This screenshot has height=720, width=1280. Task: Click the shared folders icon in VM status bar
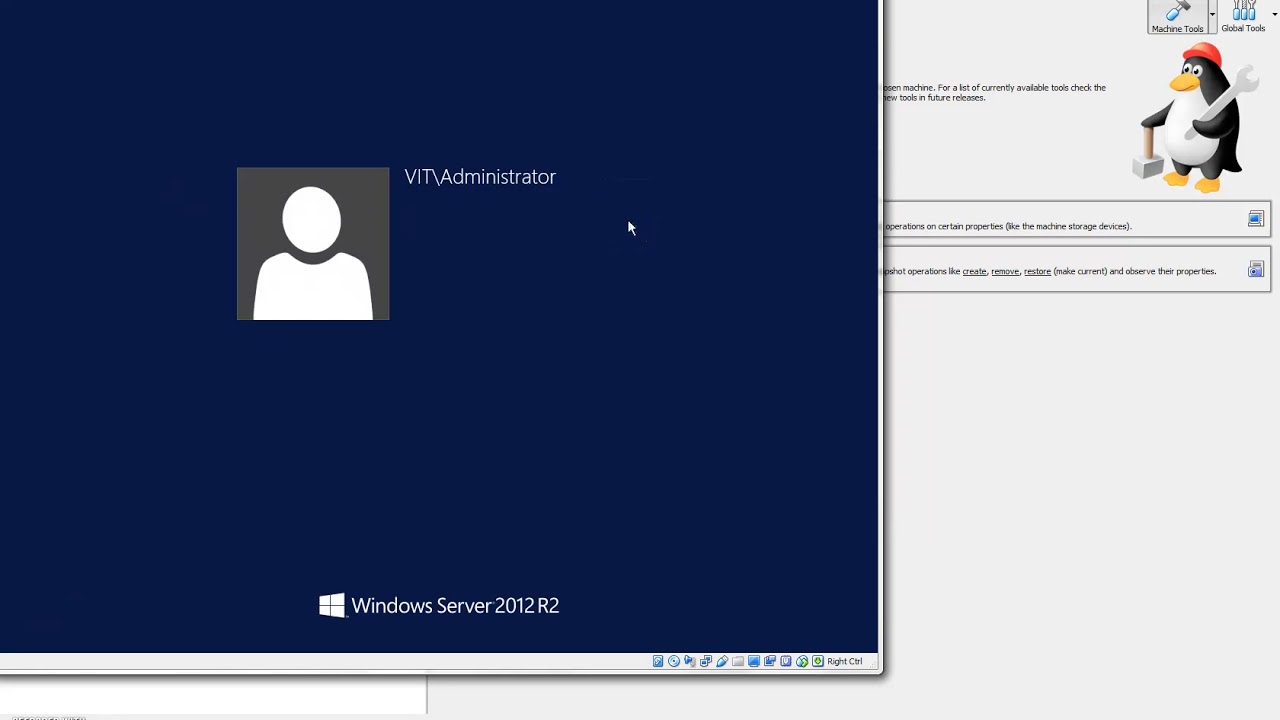(x=738, y=661)
